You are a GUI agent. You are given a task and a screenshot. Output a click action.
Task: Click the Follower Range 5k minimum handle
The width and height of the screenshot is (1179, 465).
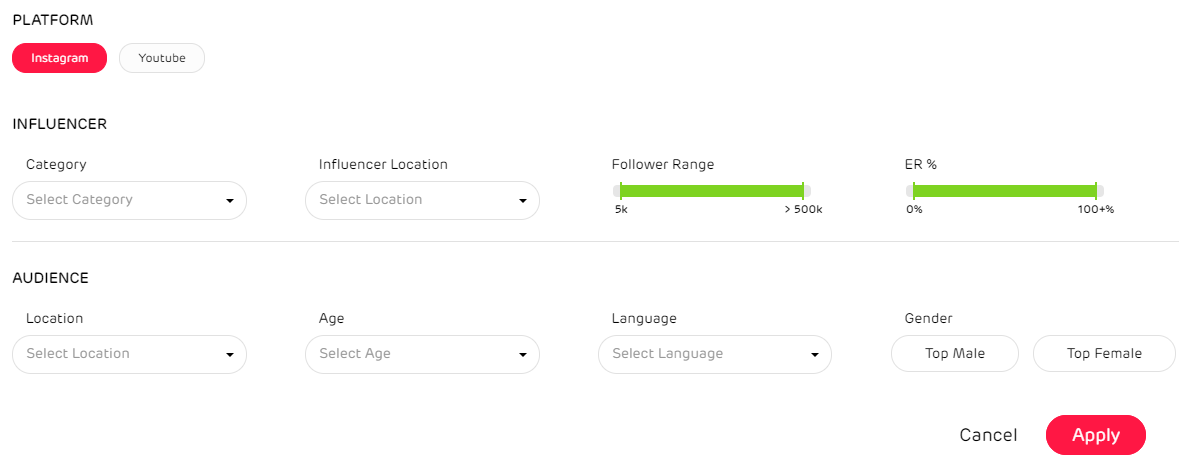coord(620,190)
